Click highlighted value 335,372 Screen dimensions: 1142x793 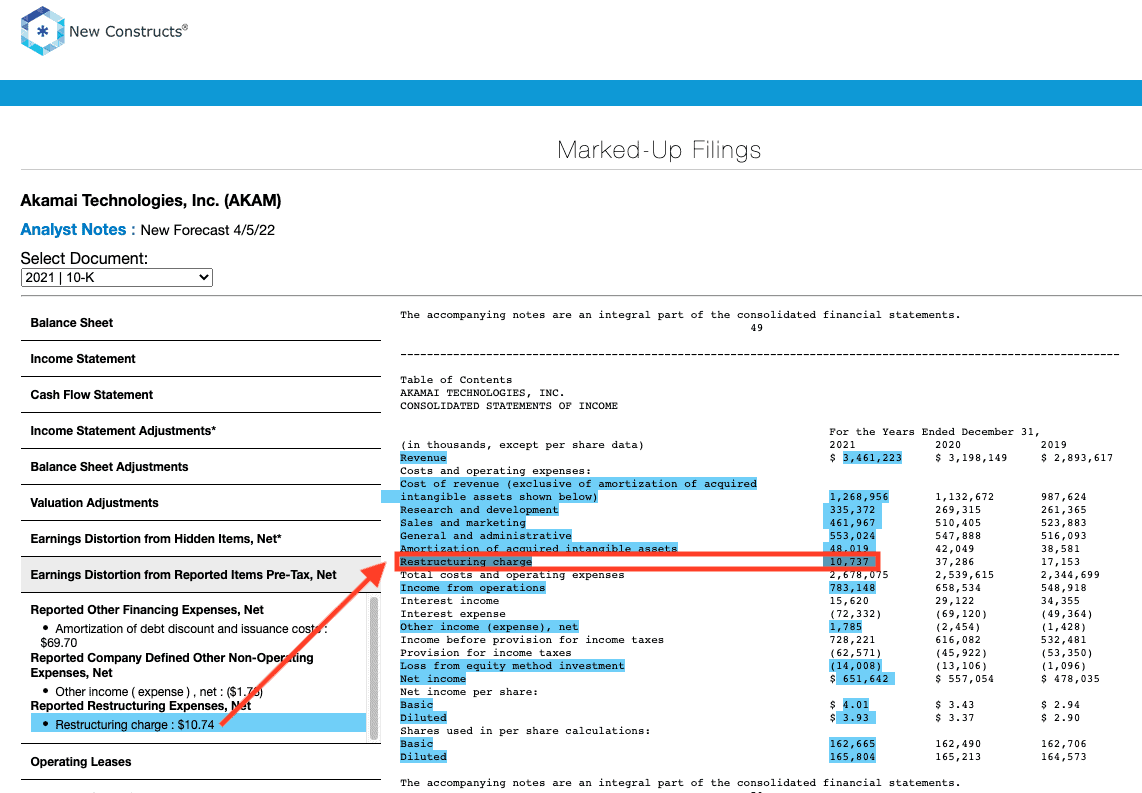852,510
